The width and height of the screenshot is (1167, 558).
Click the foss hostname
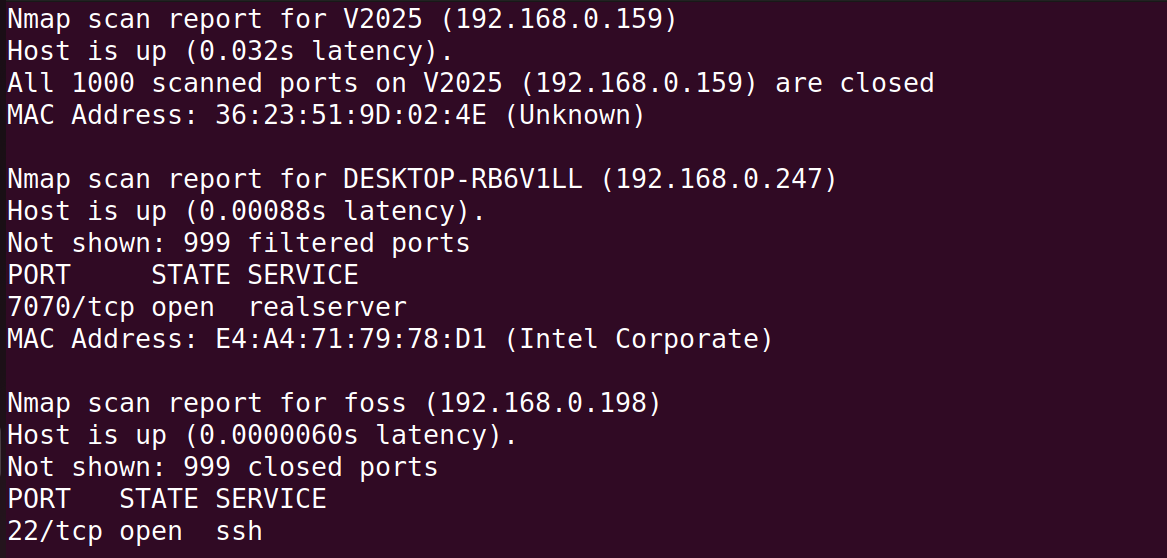point(375,403)
